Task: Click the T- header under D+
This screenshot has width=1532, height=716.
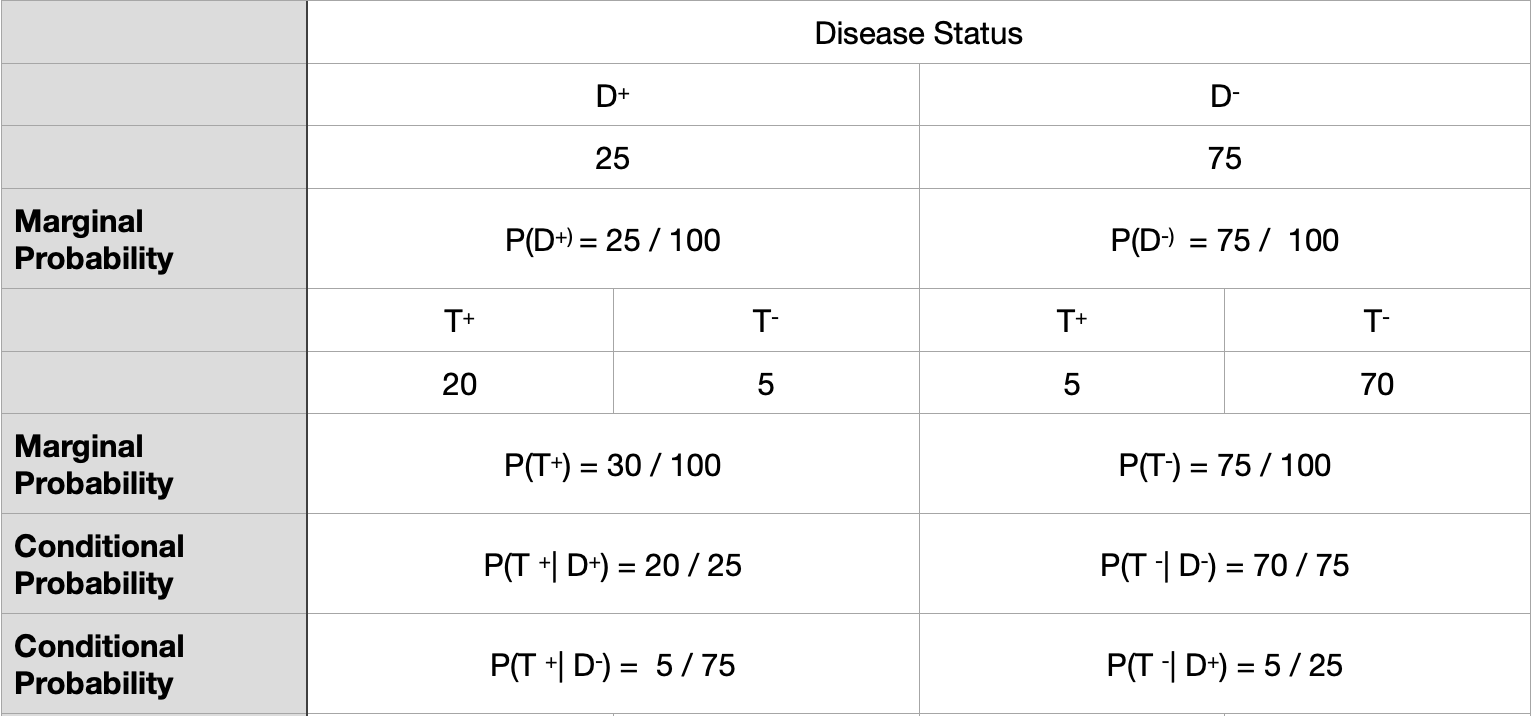Action: pyautogui.click(x=765, y=321)
